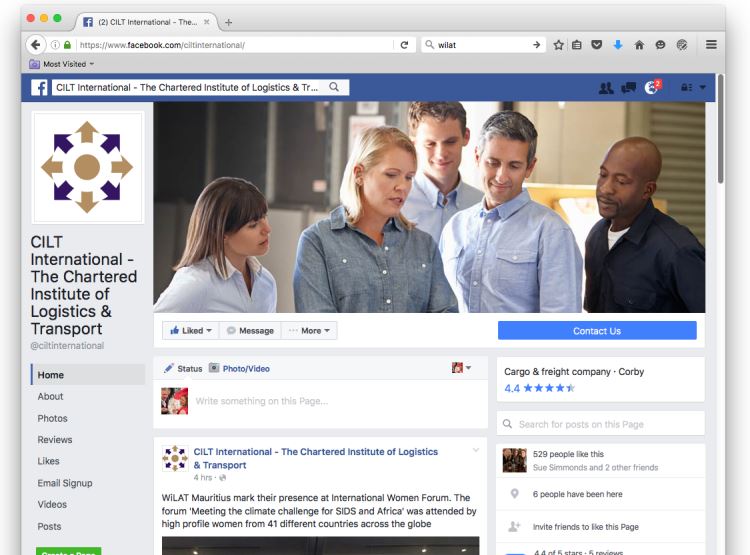Viewport: 750px width, 555px height.
Task: Click 6 people have been here
Action: pyautogui.click(x=577, y=494)
